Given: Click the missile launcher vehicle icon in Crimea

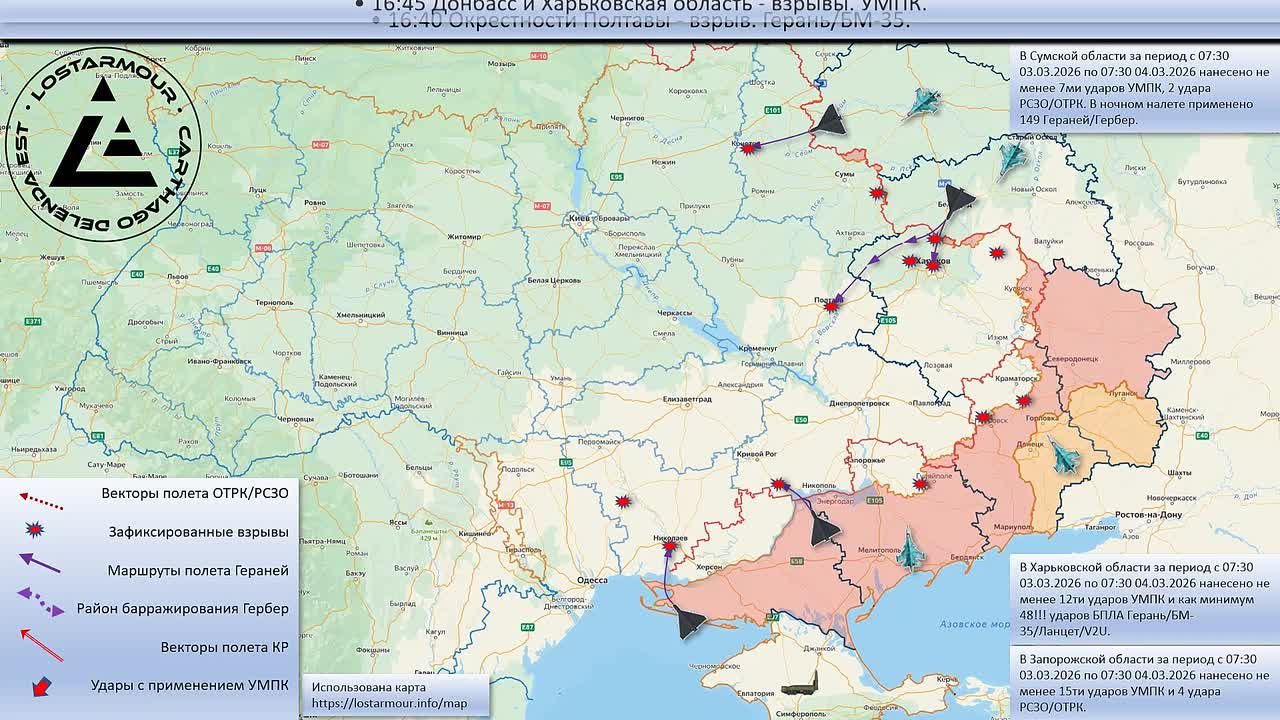Looking at the screenshot, I should (x=800, y=686).
